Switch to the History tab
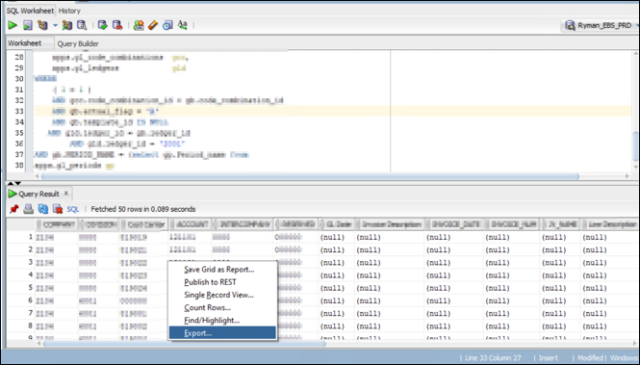 point(69,11)
